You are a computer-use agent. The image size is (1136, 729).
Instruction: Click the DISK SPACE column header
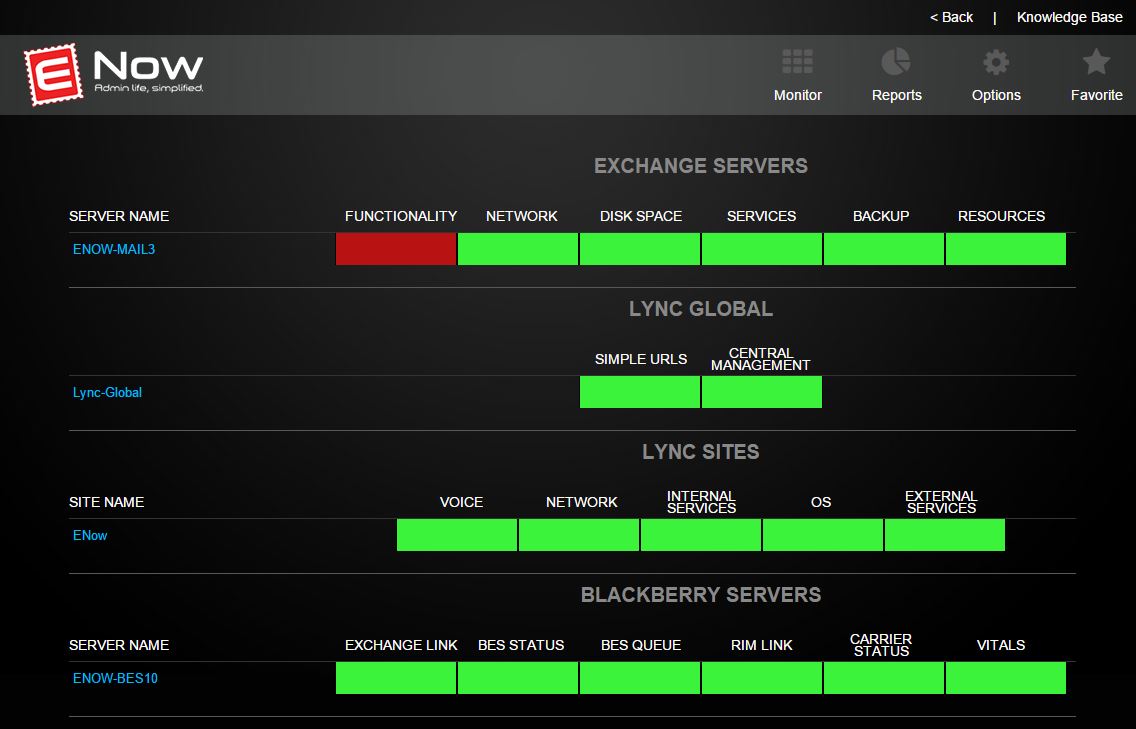tap(640, 216)
